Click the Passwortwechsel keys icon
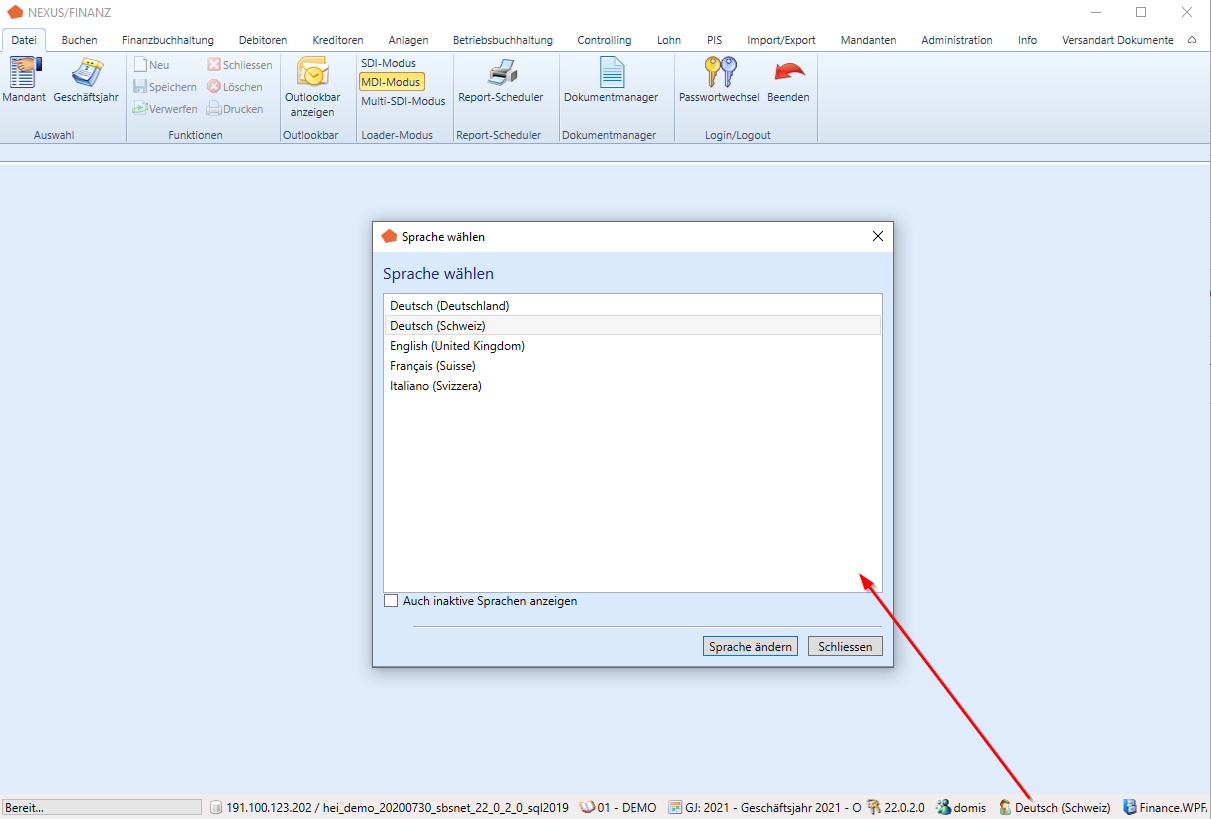This screenshot has height=819, width=1211. tap(719, 74)
